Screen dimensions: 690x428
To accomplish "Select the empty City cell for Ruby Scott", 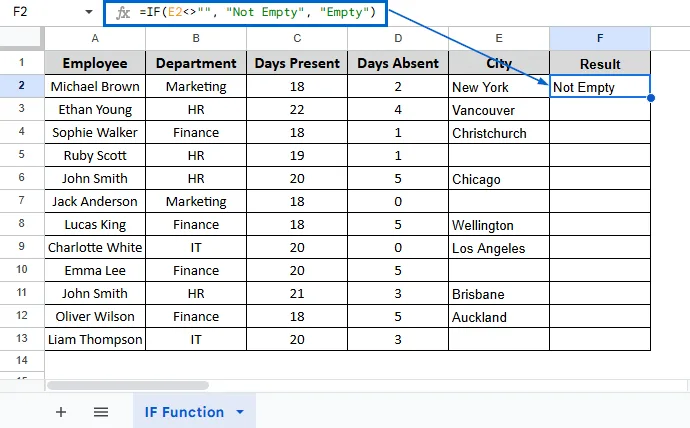I will pyautogui.click(x=499, y=155).
